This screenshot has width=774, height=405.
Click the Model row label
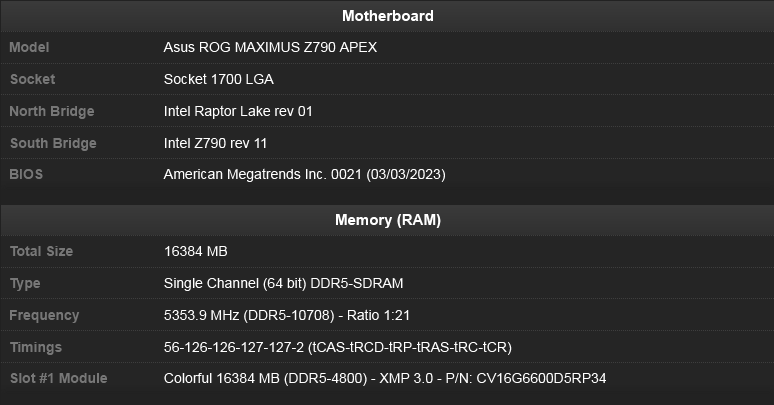pyautogui.click(x=29, y=47)
